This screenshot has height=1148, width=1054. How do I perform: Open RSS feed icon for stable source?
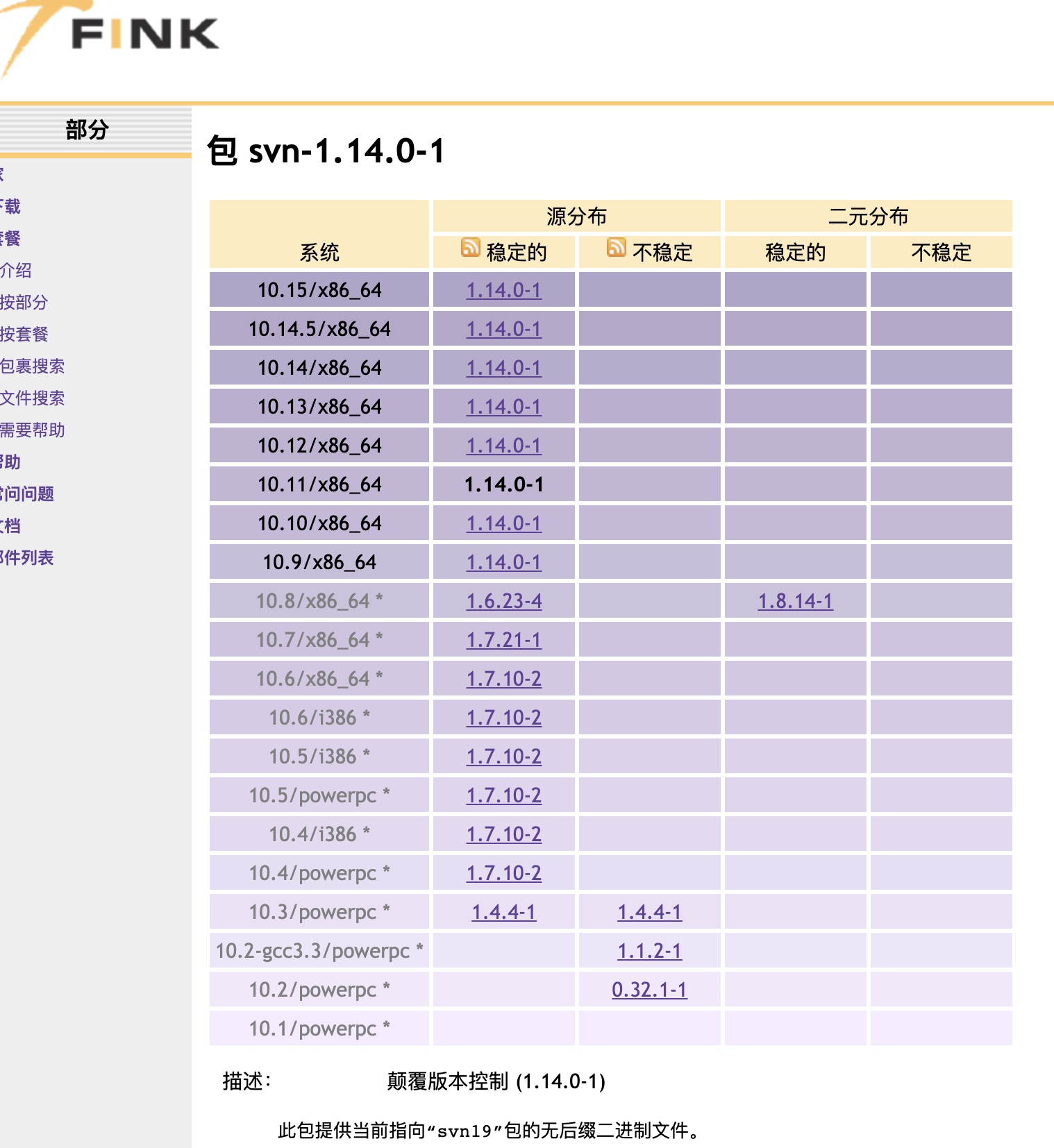pos(470,248)
